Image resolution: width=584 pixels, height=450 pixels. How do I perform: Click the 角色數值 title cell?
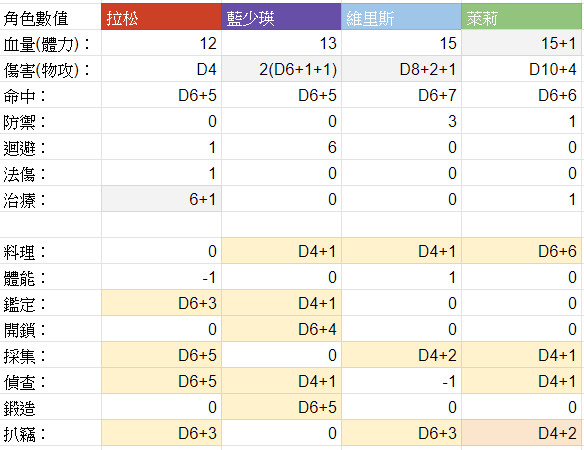[x=50, y=17]
